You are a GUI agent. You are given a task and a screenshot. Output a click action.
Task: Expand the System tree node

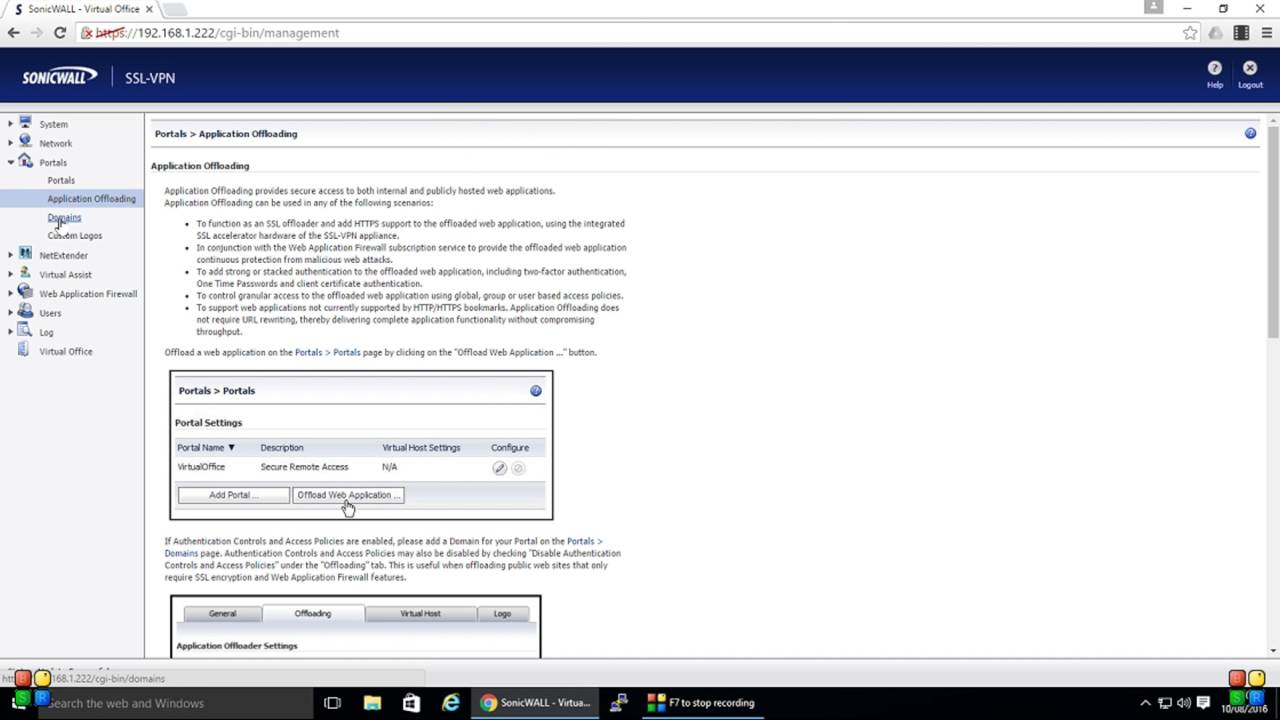[10, 124]
